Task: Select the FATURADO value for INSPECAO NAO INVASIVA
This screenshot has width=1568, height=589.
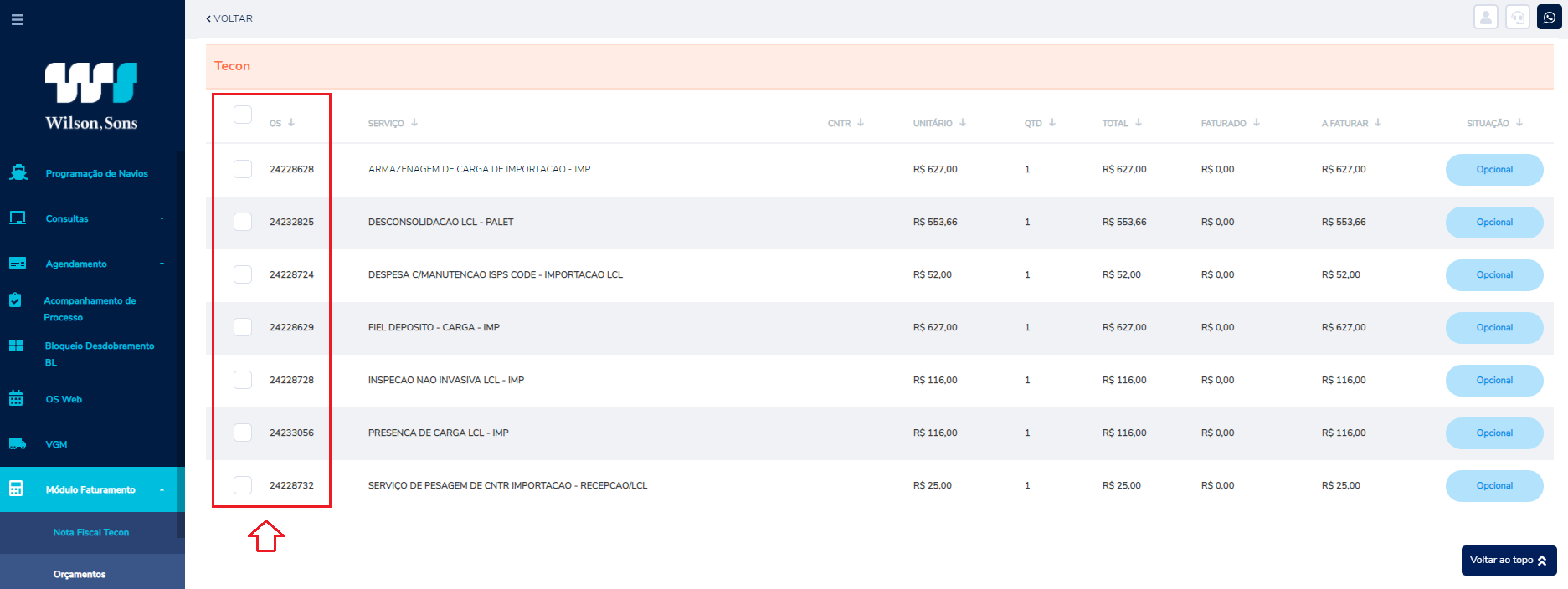Action: coord(1217,380)
